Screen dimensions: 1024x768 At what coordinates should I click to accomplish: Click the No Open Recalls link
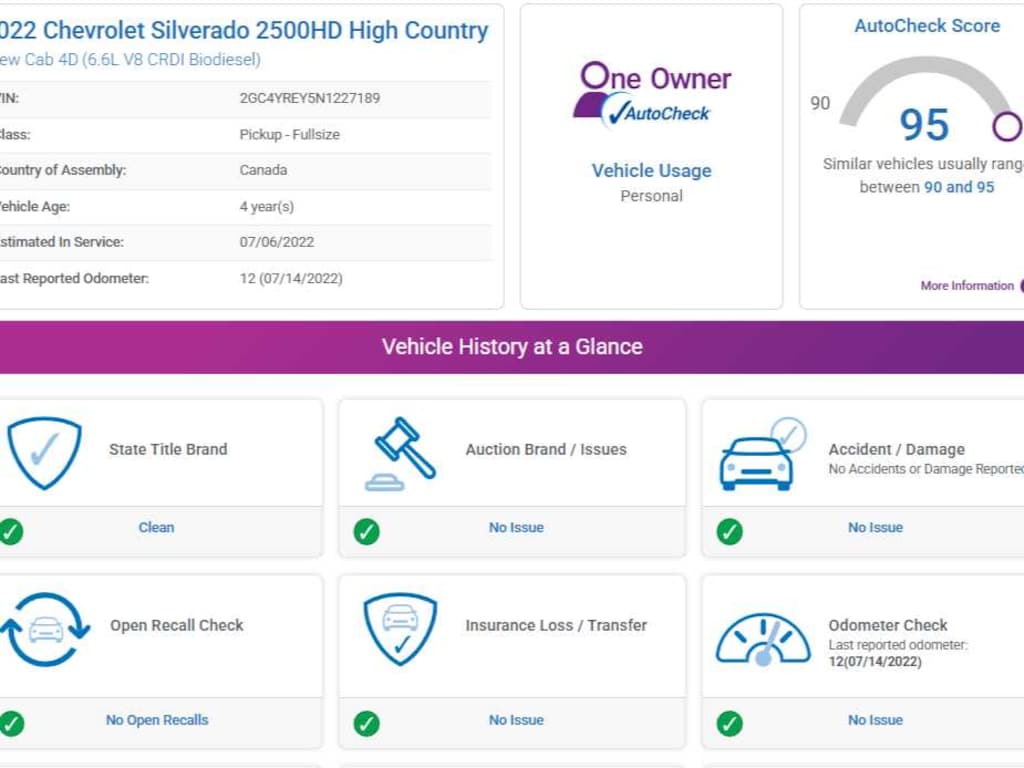(x=157, y=720)
